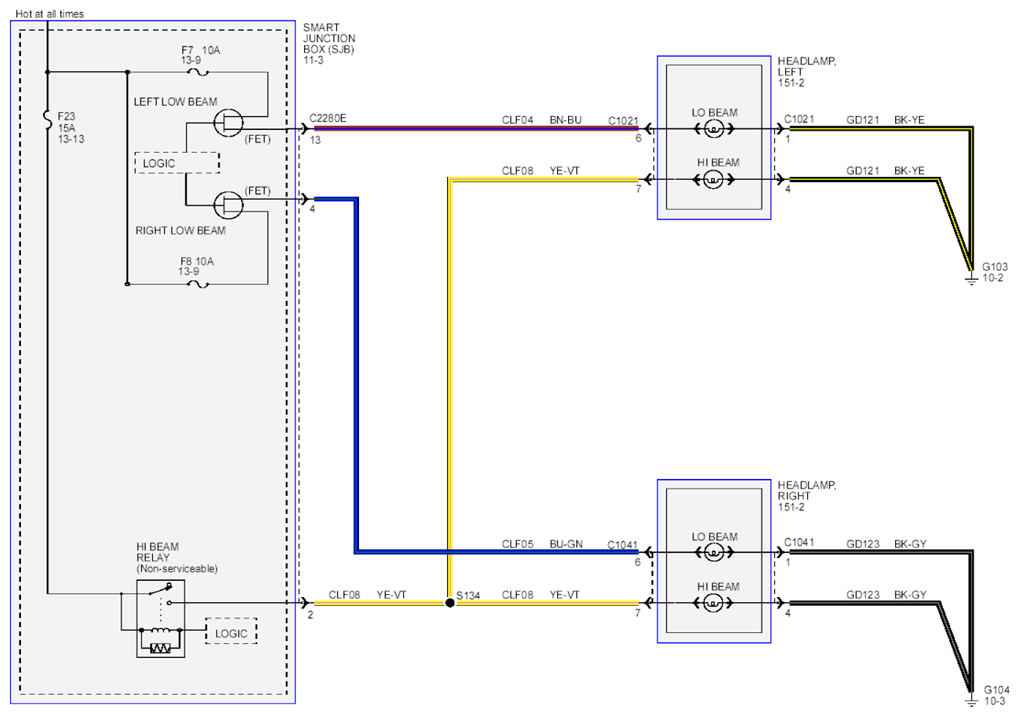The height and width of the screenshot is (717, 1020).
Task: Select the right headlamp LO BEAM bulb symbol
Action: (x=714, y=553)
